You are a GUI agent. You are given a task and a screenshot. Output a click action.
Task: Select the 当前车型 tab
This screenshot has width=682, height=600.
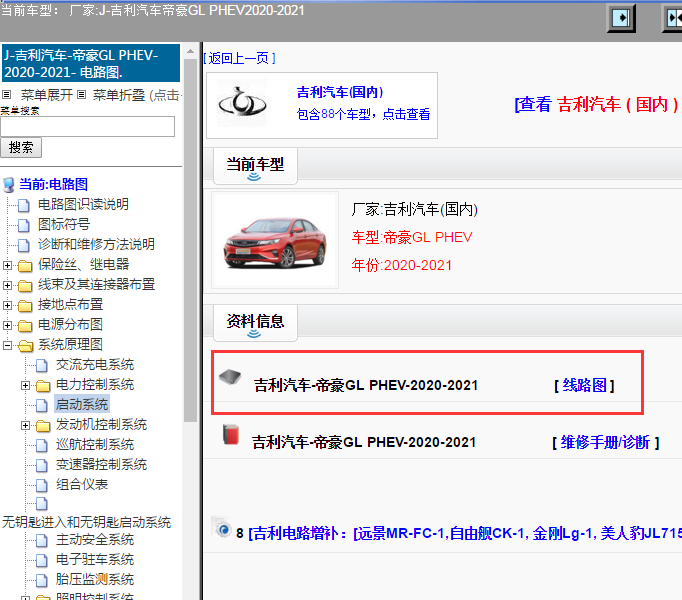point(255,165)
